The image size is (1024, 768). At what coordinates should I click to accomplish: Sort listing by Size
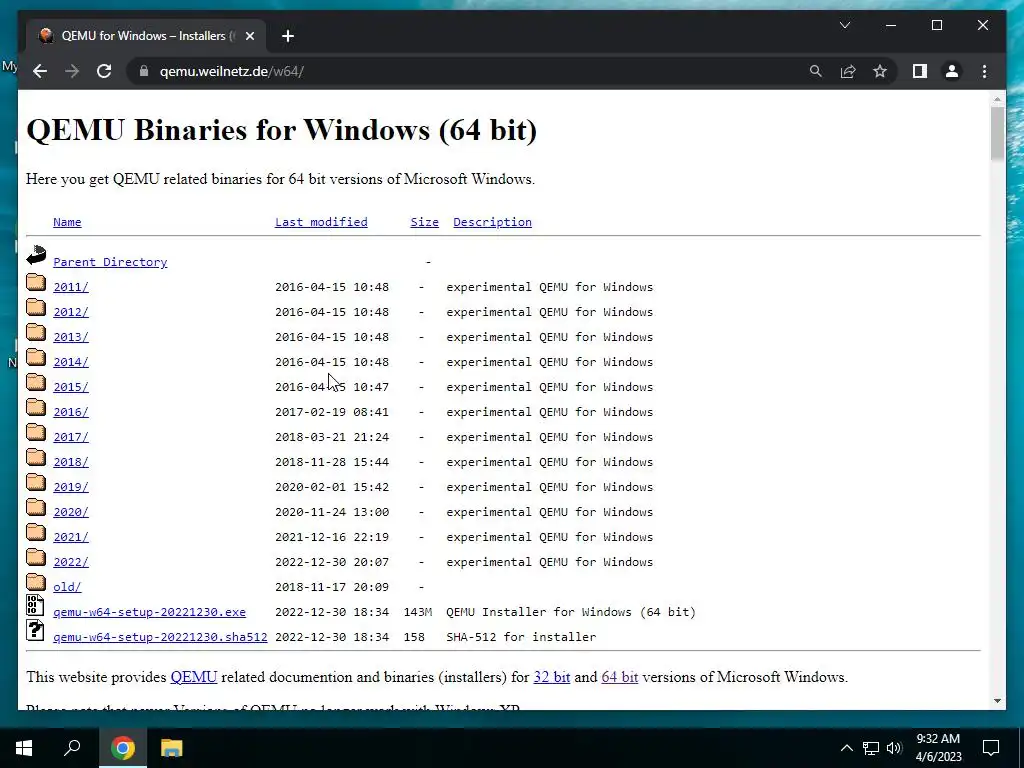coord(424,222)
